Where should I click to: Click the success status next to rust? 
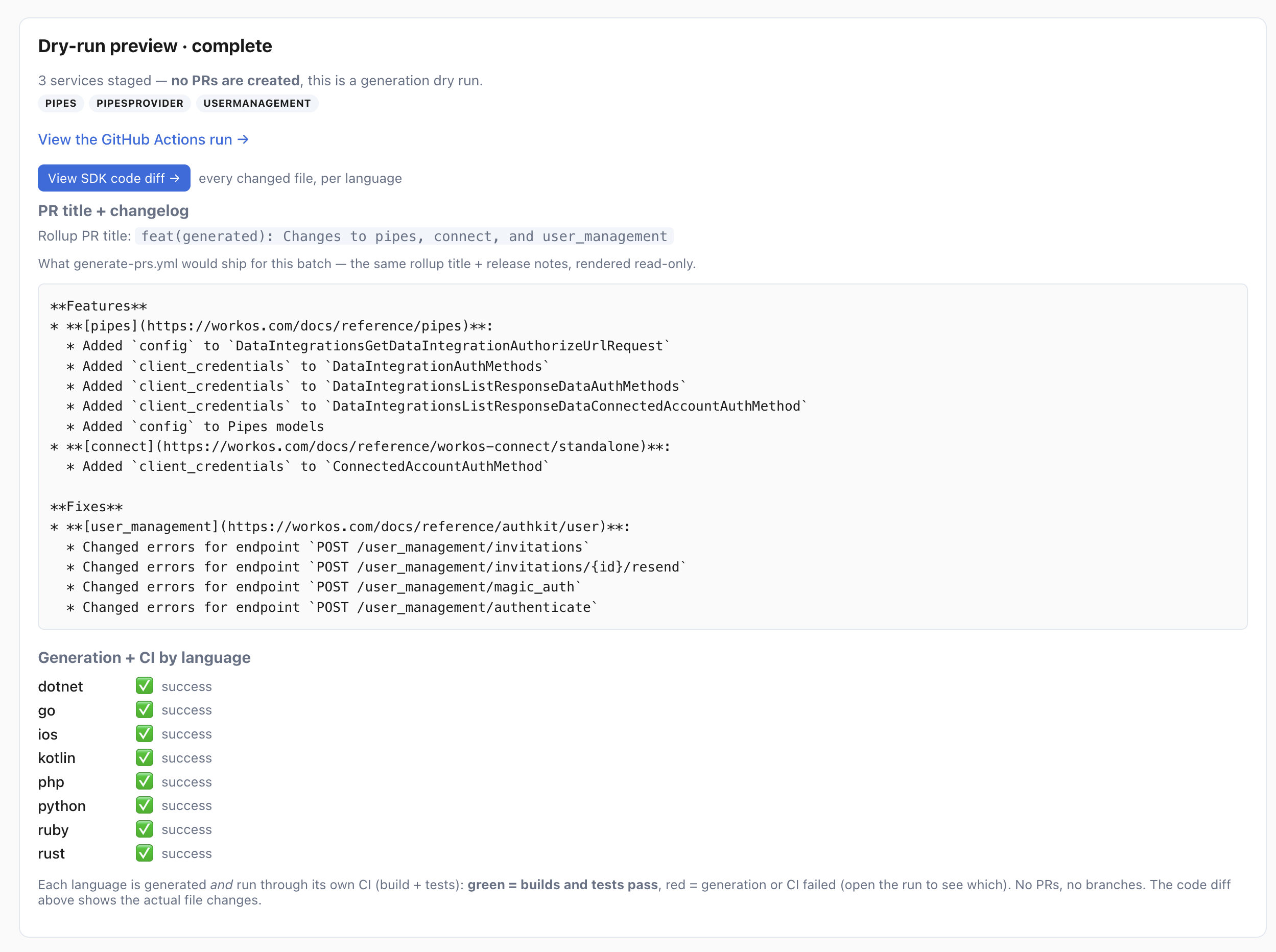187,853
